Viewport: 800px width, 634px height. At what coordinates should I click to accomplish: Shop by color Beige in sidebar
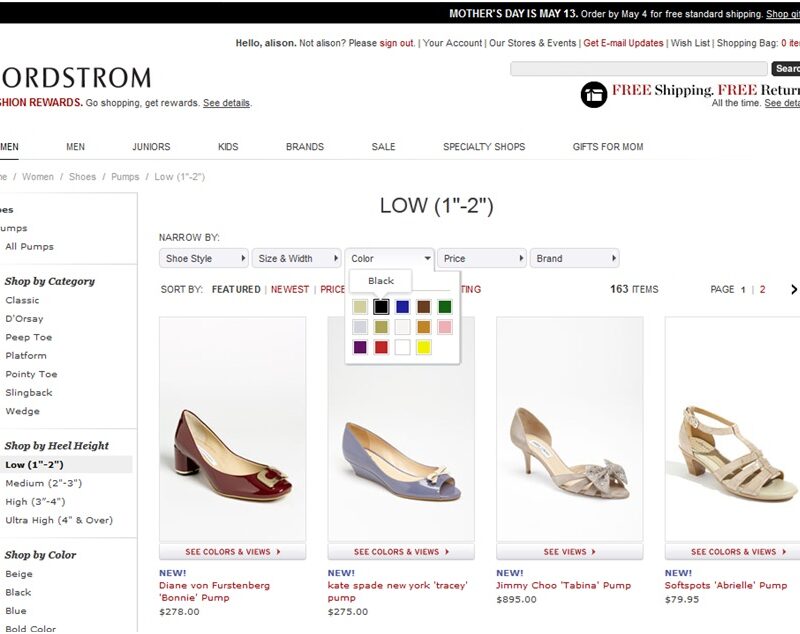coord(19,574)
